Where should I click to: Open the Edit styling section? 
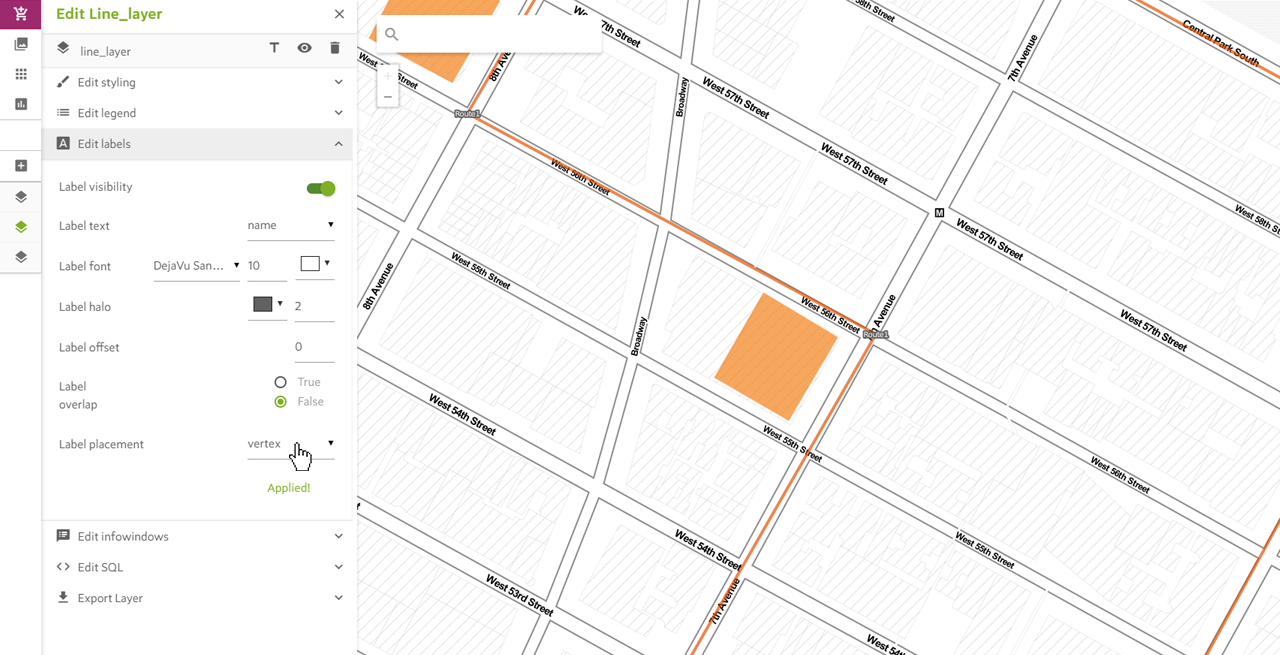pyautogui.click(x=199, y=82)
